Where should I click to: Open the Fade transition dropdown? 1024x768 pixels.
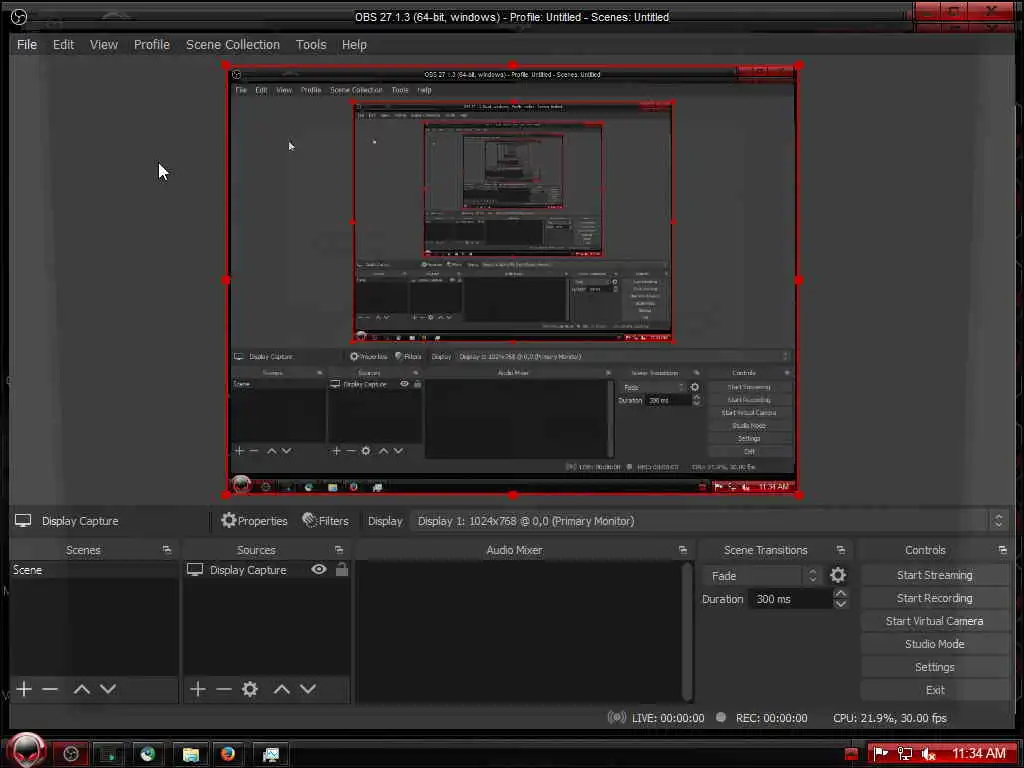pyautogui.click(x=762, y=575)
